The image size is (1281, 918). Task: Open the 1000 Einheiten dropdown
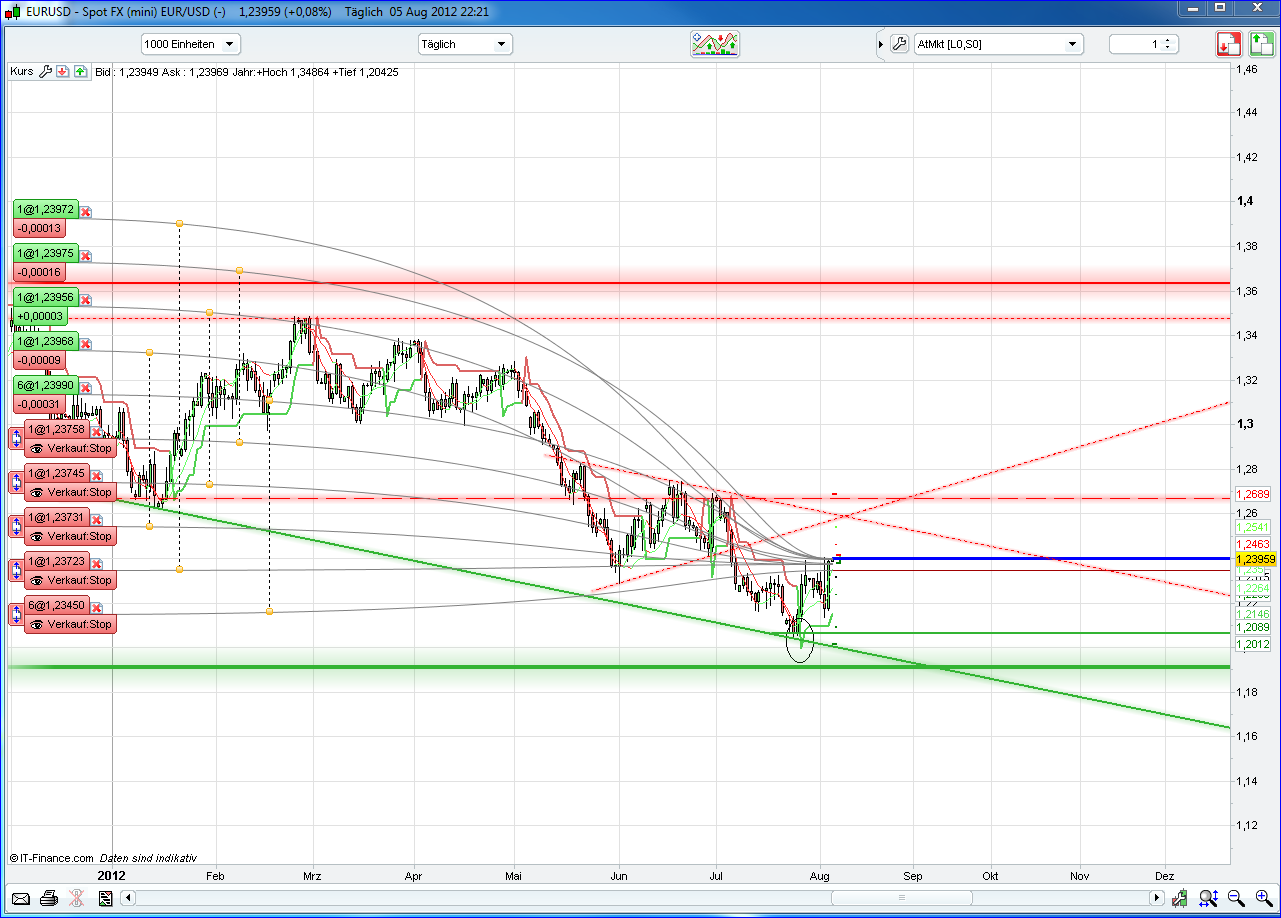[190, 44]
